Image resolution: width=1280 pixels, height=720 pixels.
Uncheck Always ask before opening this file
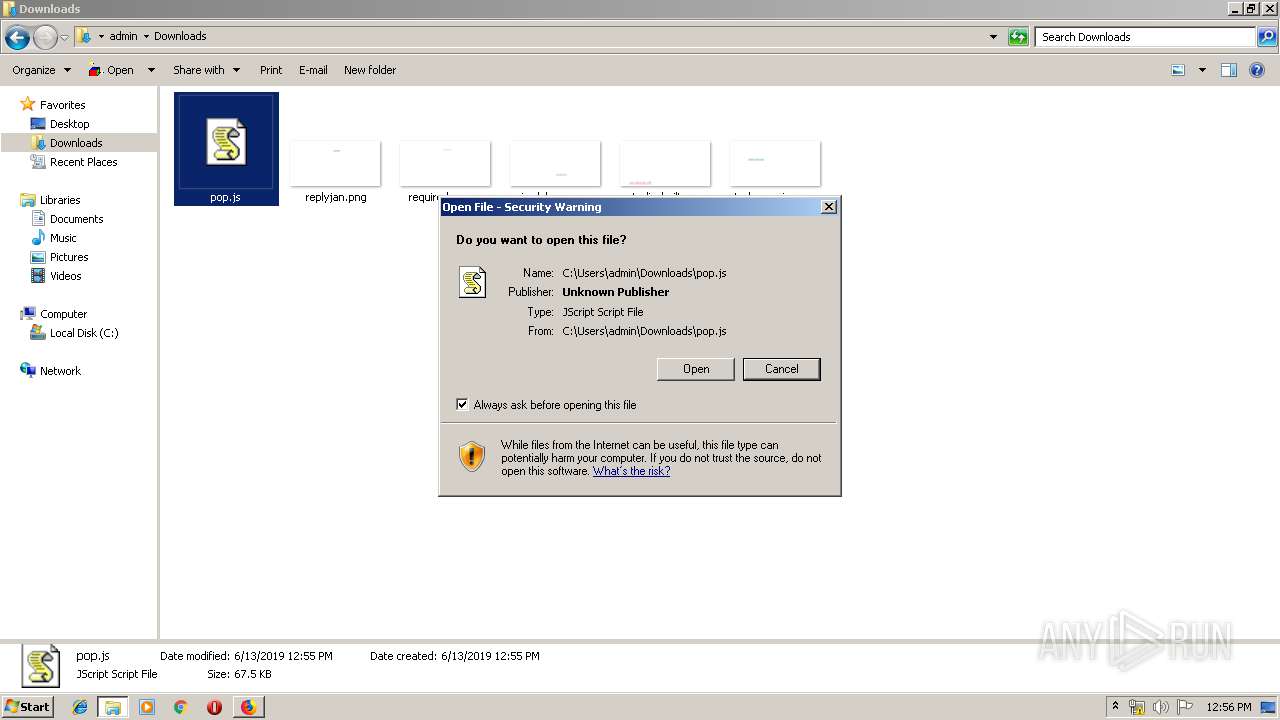pyautogui.click(x=462, y=405)
